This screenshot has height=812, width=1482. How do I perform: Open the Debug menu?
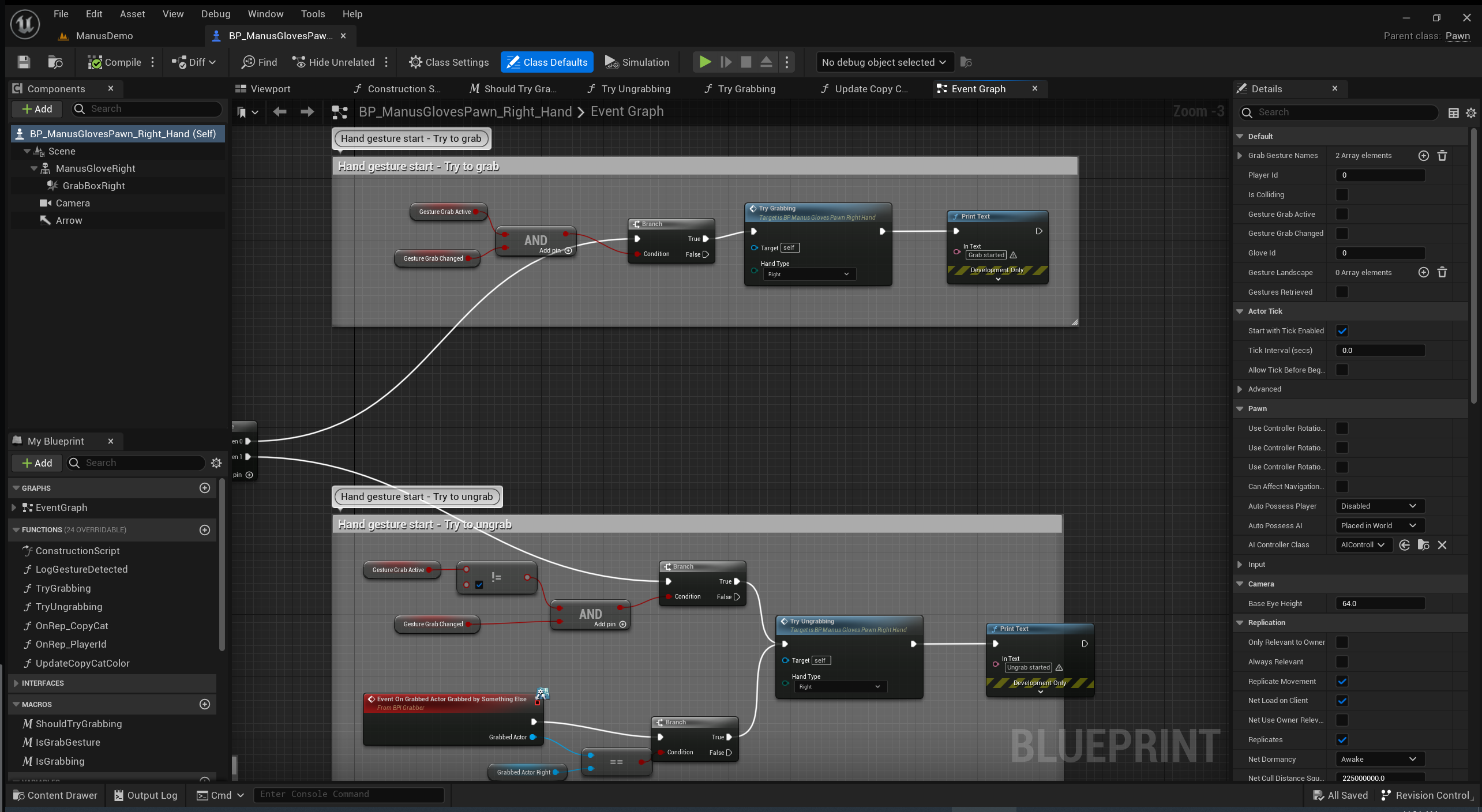[215, 14]
